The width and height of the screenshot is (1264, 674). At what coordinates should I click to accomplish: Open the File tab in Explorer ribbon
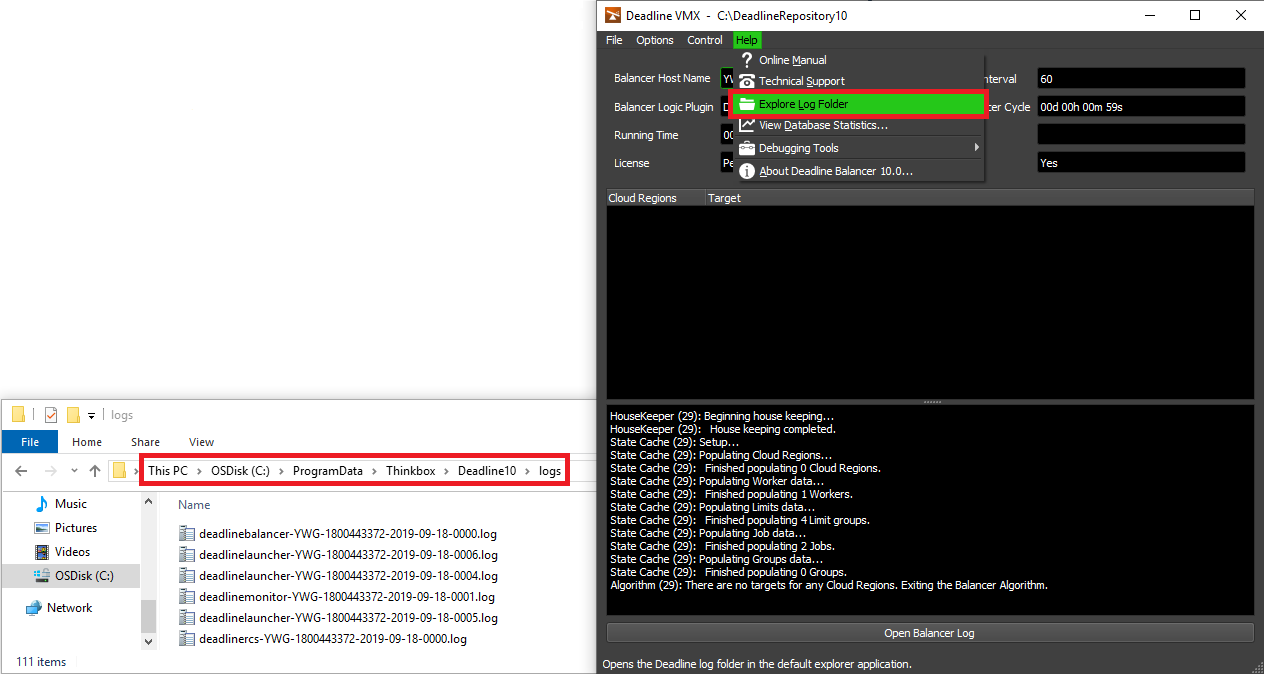pos(30,442)
